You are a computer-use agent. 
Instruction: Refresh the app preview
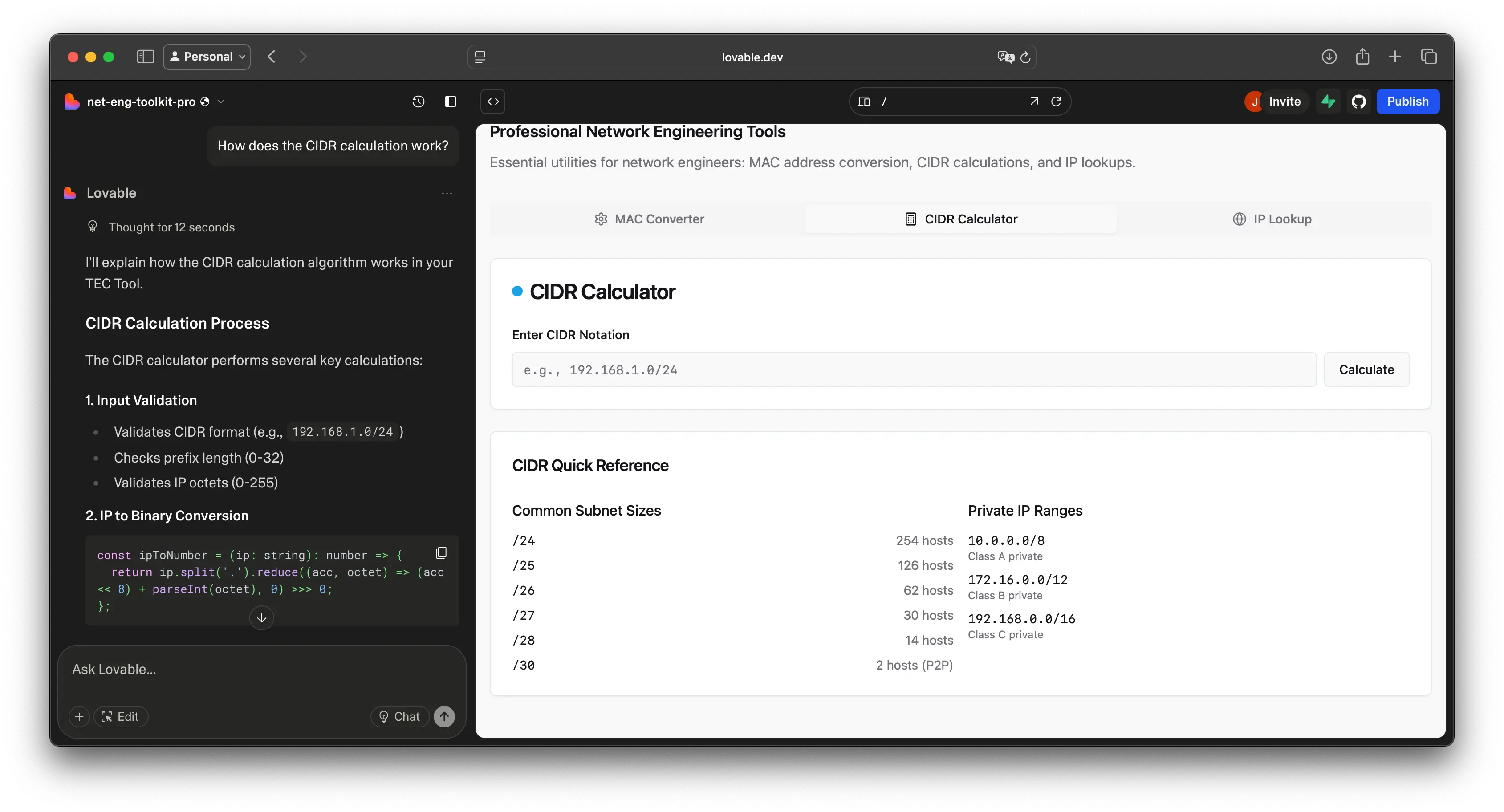[1056, 101]
